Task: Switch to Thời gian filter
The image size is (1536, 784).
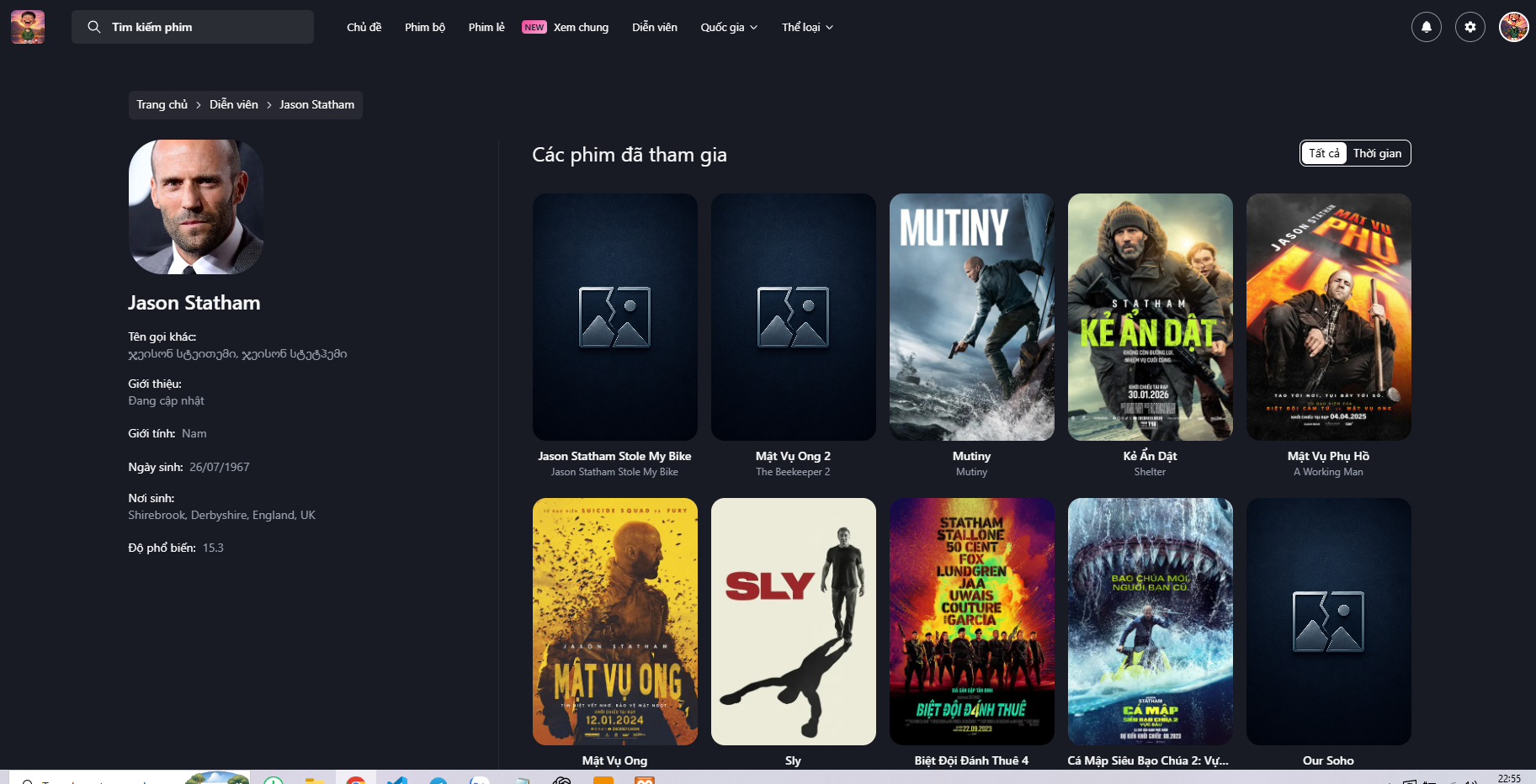Action: pyautogui.click(x=1377, y=153)
